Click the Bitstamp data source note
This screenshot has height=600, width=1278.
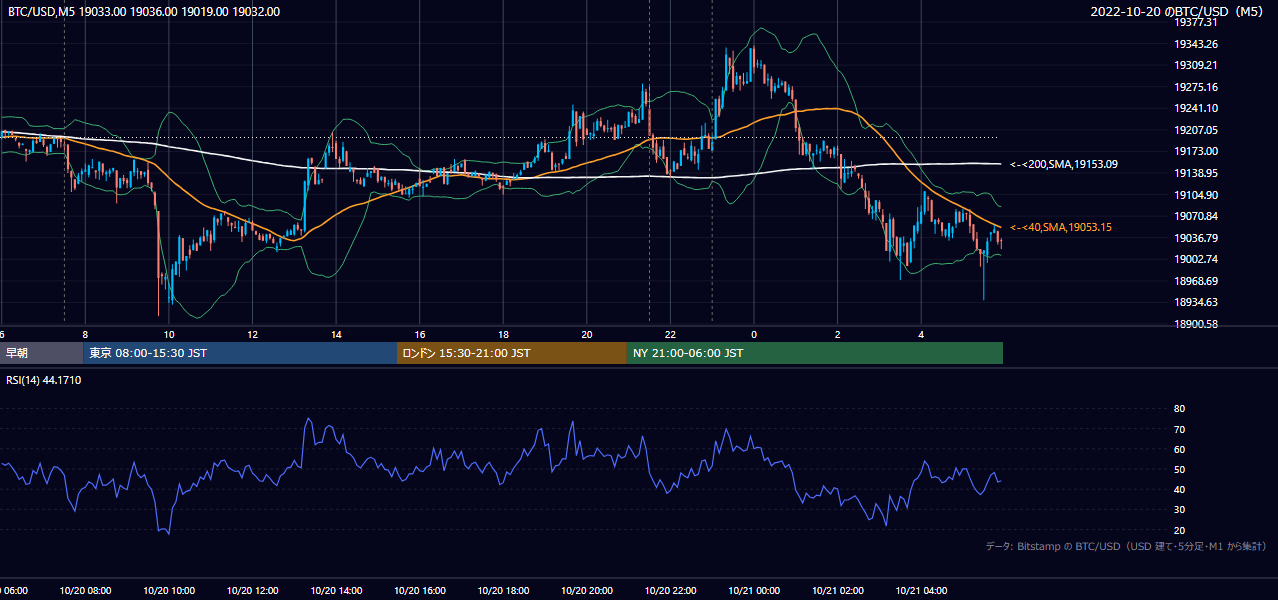click(x=1126, y=546)
